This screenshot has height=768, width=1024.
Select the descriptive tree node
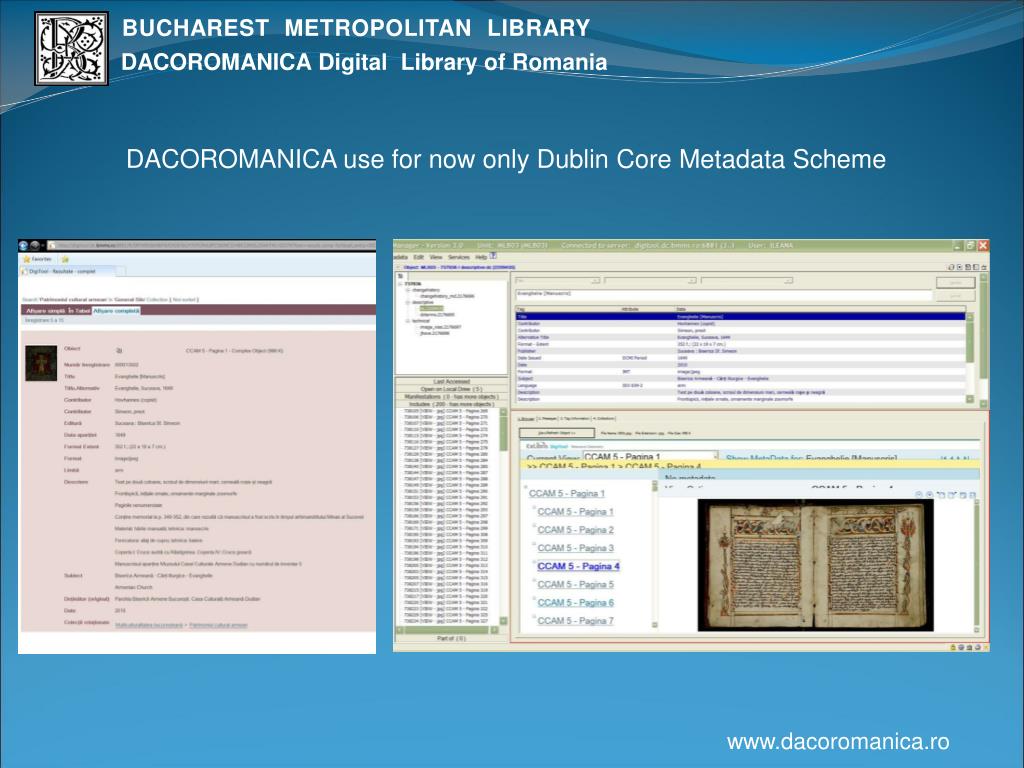click(423, 302)
